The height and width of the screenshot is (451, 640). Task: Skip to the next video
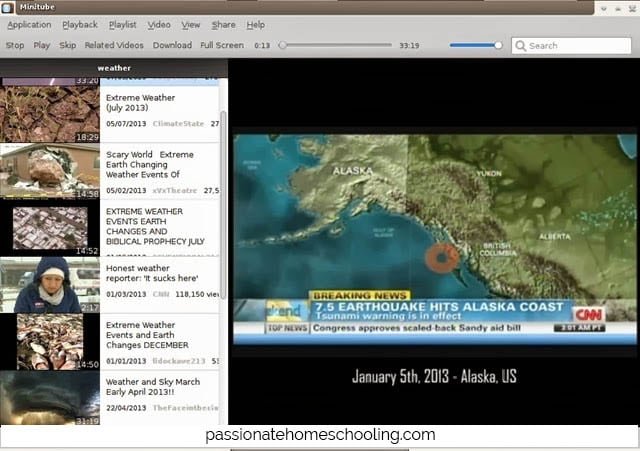[68, 45]
